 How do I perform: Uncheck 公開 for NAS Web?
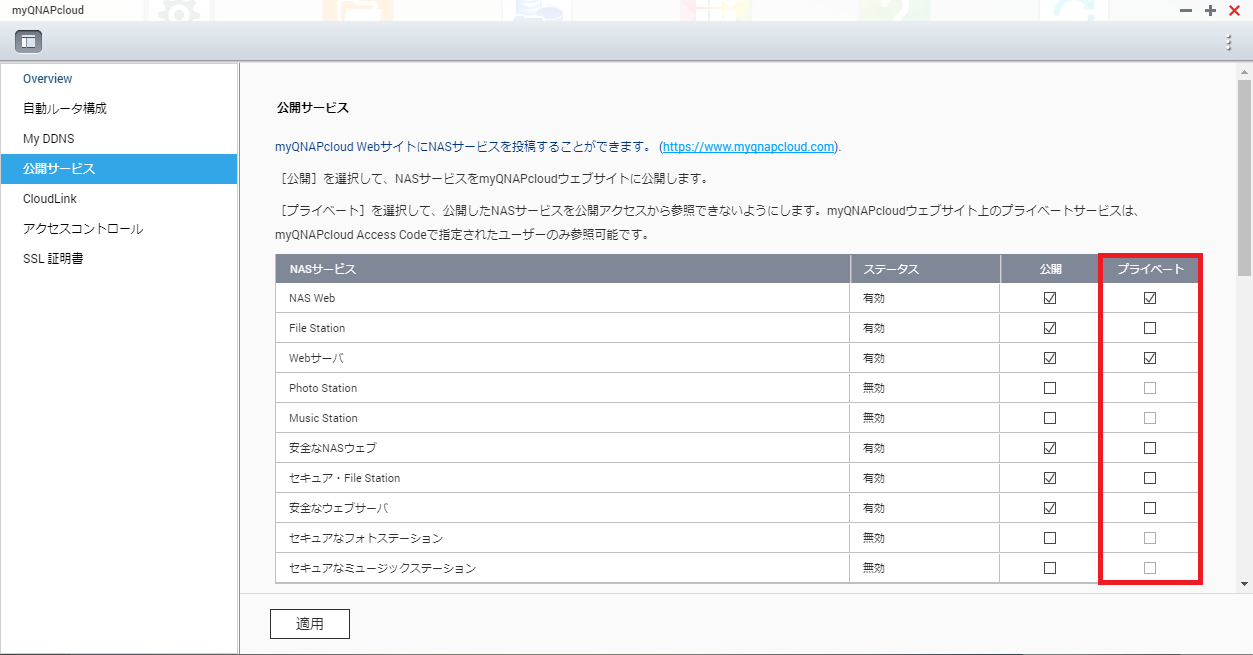[x=1050, y=298]
